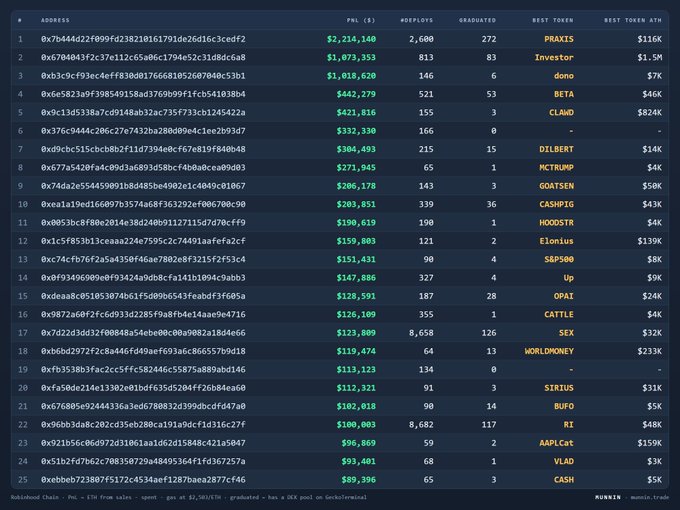Select address starting 0xfb3538b3fac2
Viewport: 680px width, 510px height.
(143, 369)
